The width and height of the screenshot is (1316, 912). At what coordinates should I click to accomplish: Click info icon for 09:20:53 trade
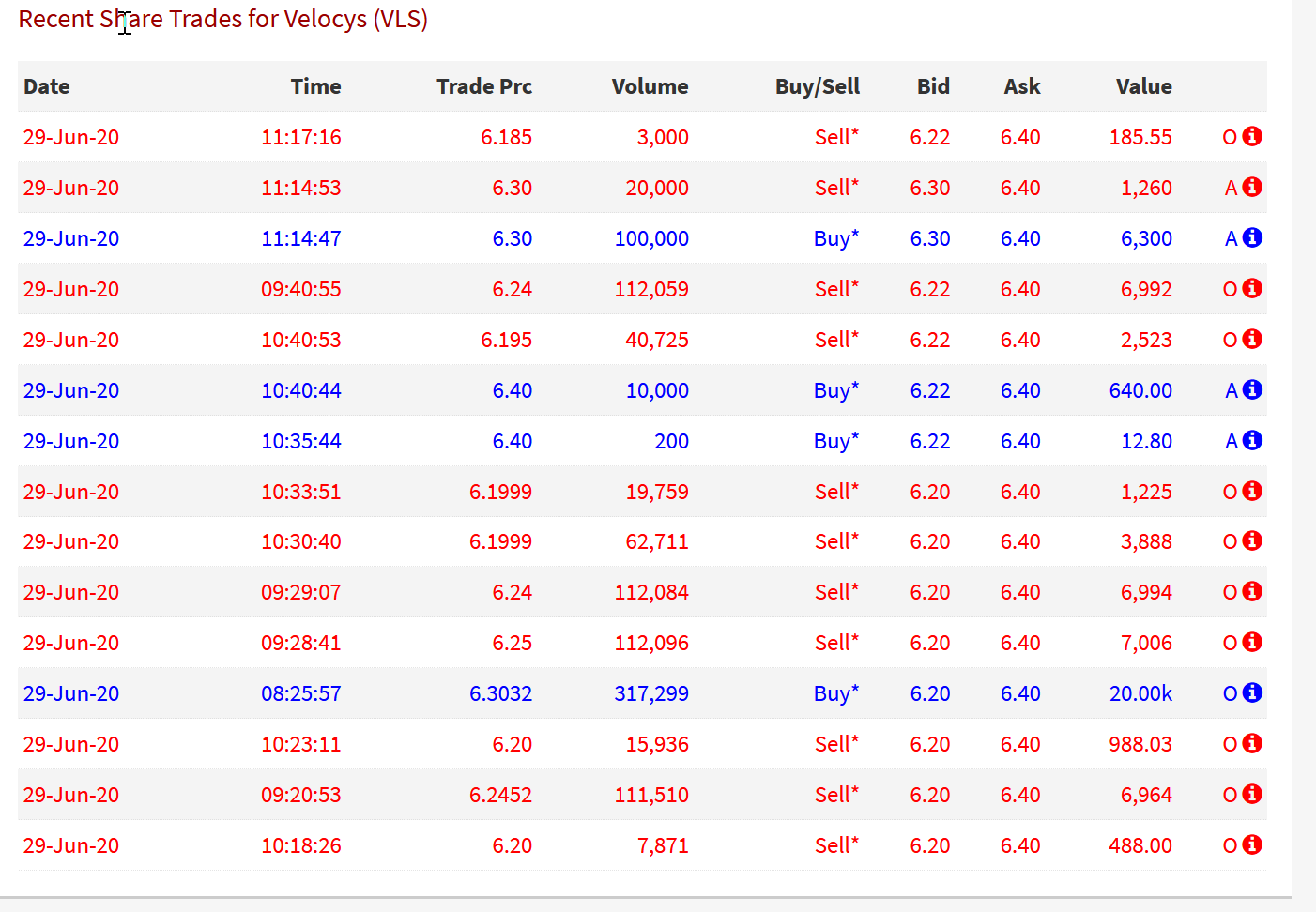(x=1252, y=794)
